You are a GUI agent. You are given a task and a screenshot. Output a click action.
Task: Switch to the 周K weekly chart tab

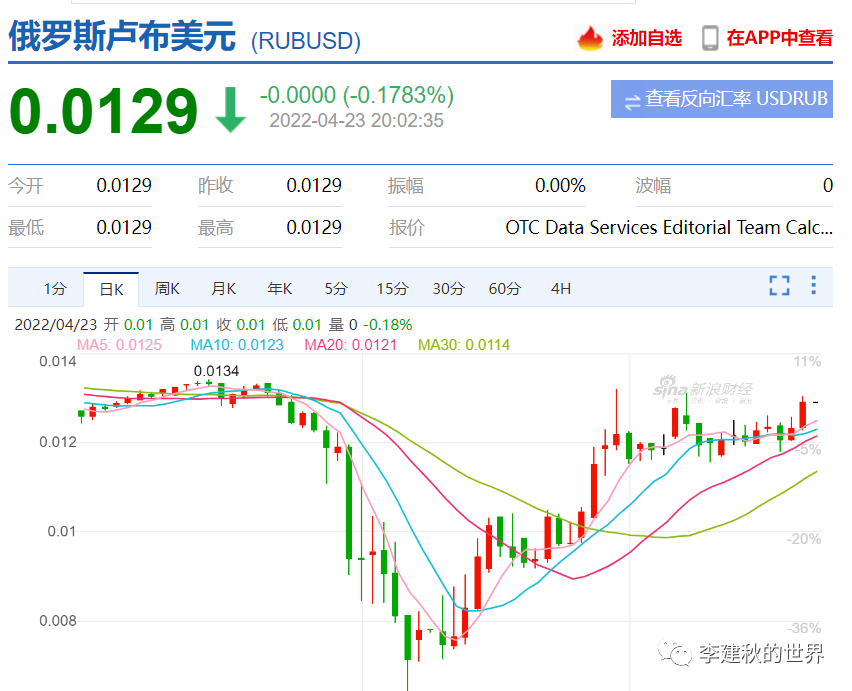[166, 288]
